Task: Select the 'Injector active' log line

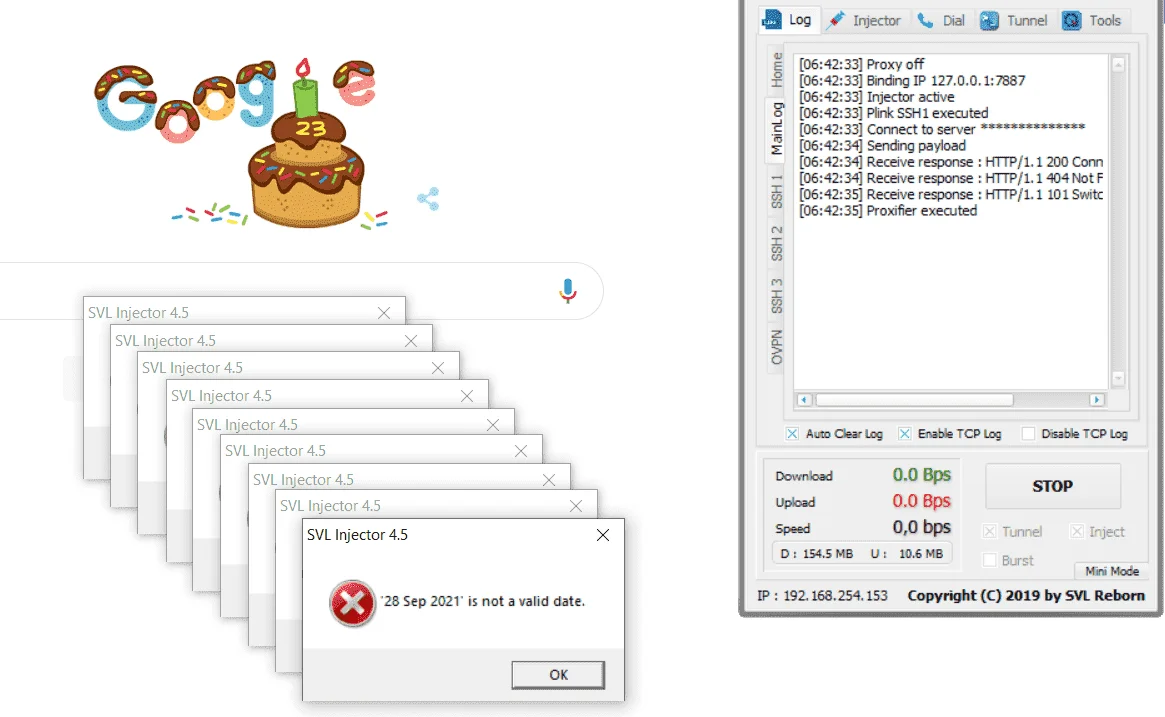Action: tap(877, 97)
